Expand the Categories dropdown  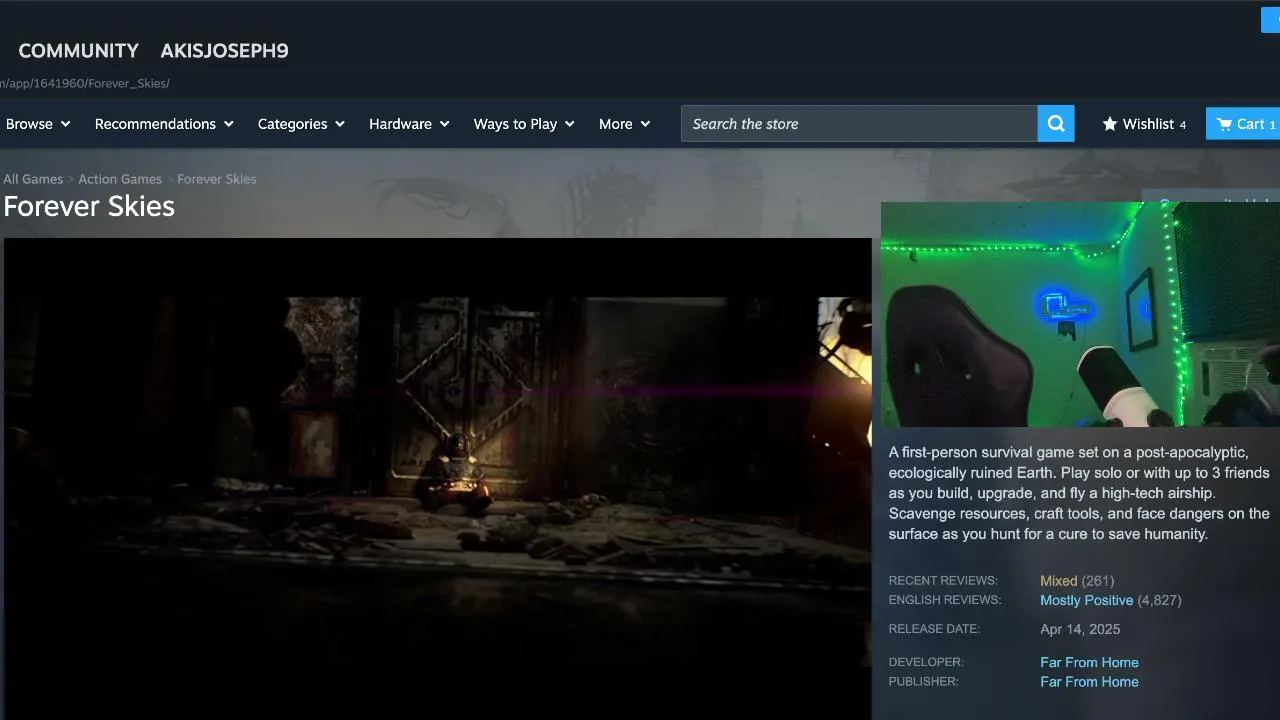pyautogui.click(x=301, y=124)
